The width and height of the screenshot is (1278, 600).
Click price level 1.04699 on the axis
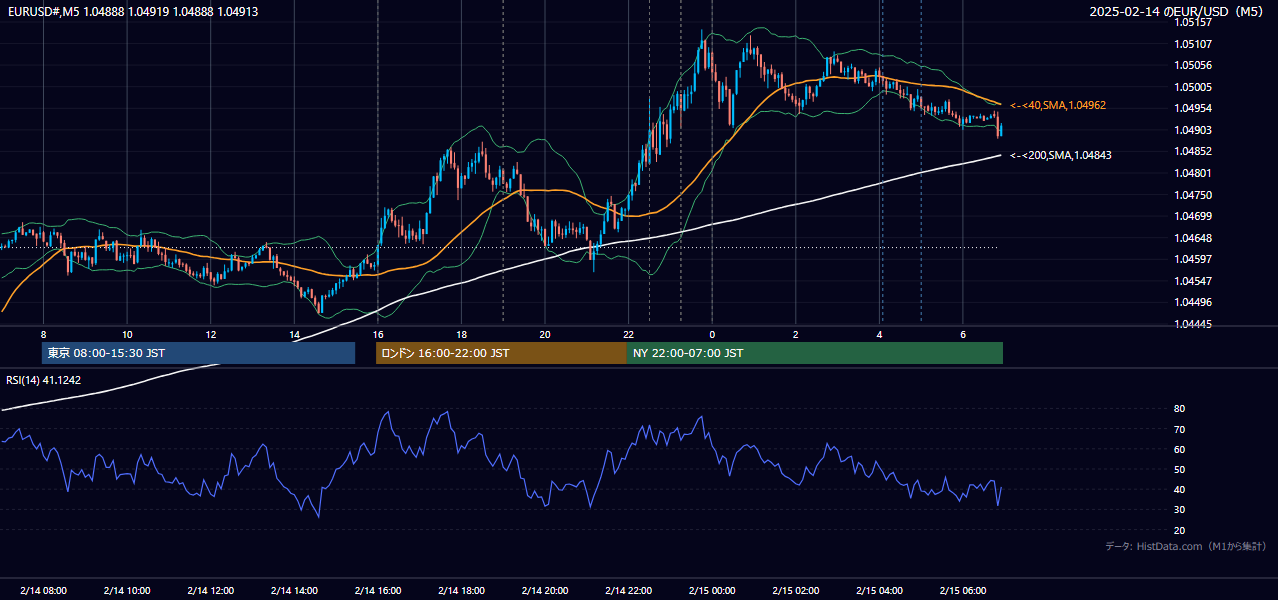(1192, 216)
